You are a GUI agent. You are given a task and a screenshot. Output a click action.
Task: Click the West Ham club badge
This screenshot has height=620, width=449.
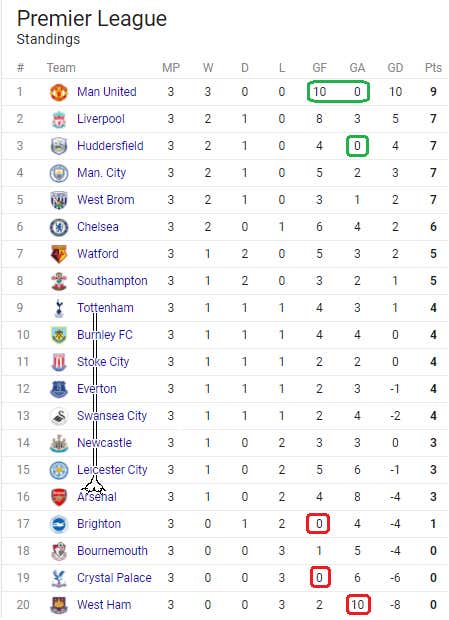click(x=59, y=605)
